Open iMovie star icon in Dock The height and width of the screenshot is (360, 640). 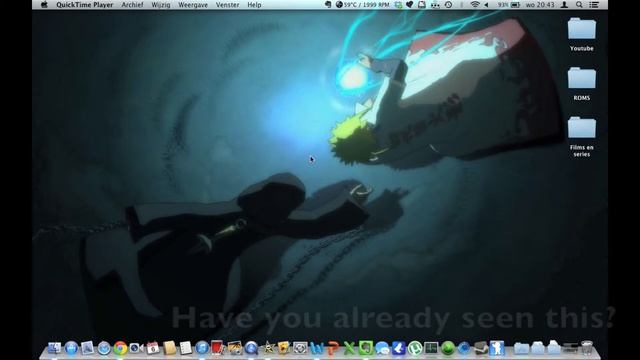(x=267, y=348)
